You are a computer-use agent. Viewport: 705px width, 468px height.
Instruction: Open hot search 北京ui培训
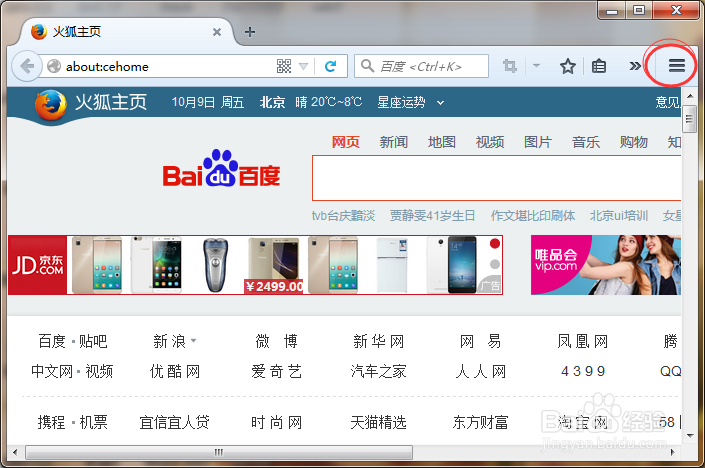pyautogui.click(x=619, y=216)
